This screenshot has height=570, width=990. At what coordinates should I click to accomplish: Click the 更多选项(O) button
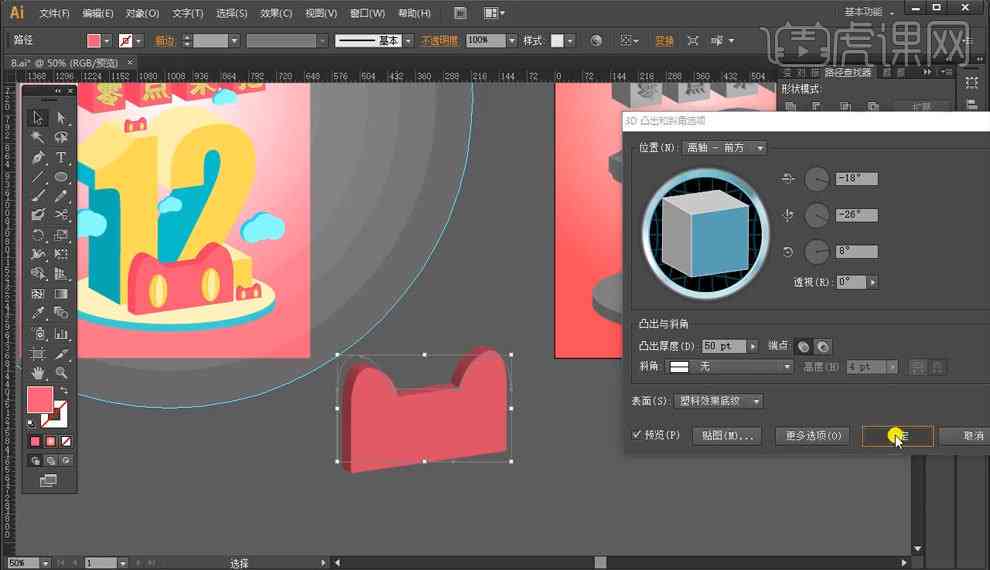point(813,436)
